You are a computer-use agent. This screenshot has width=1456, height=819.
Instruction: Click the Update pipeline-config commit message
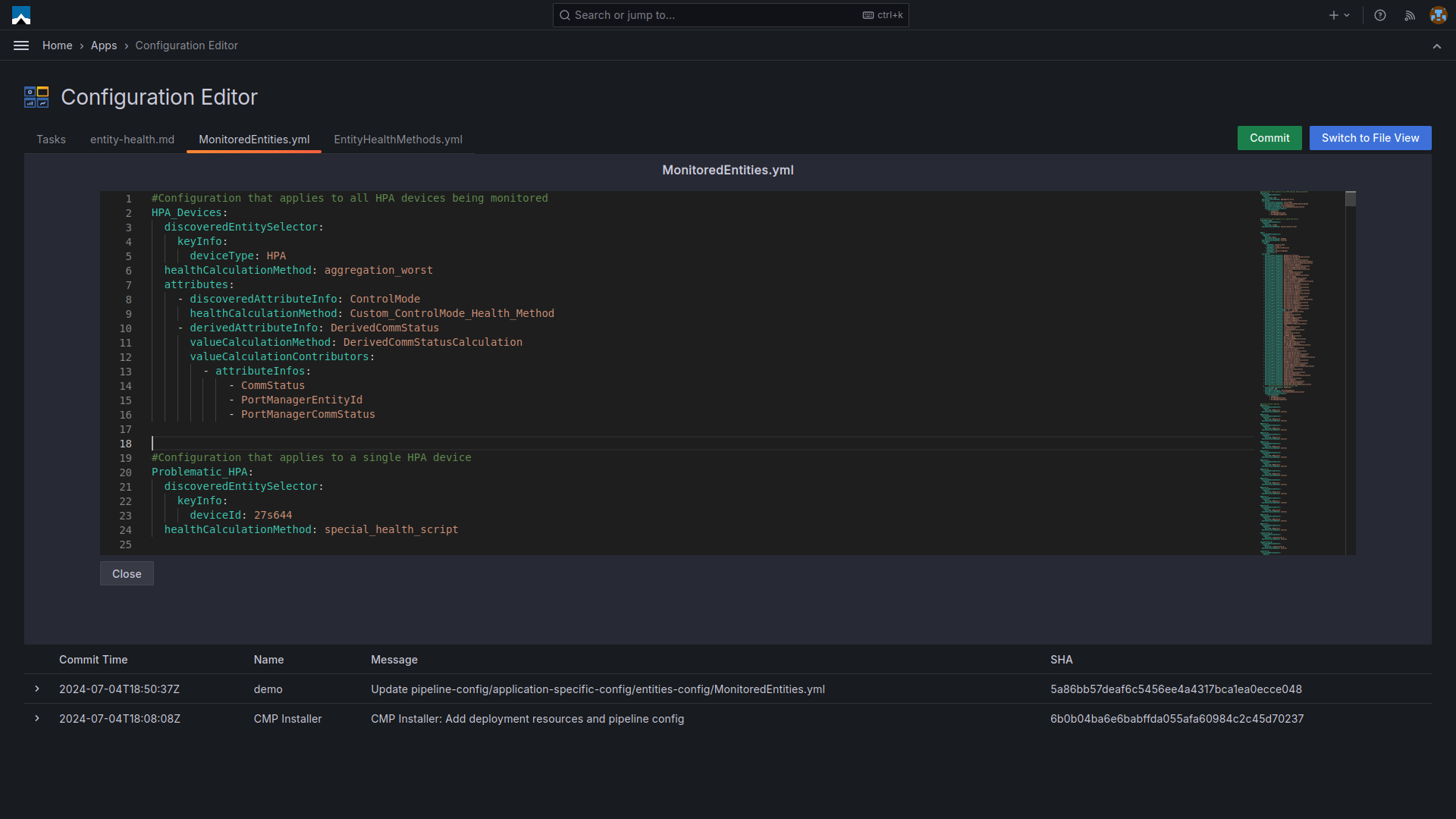pos(598,689)
